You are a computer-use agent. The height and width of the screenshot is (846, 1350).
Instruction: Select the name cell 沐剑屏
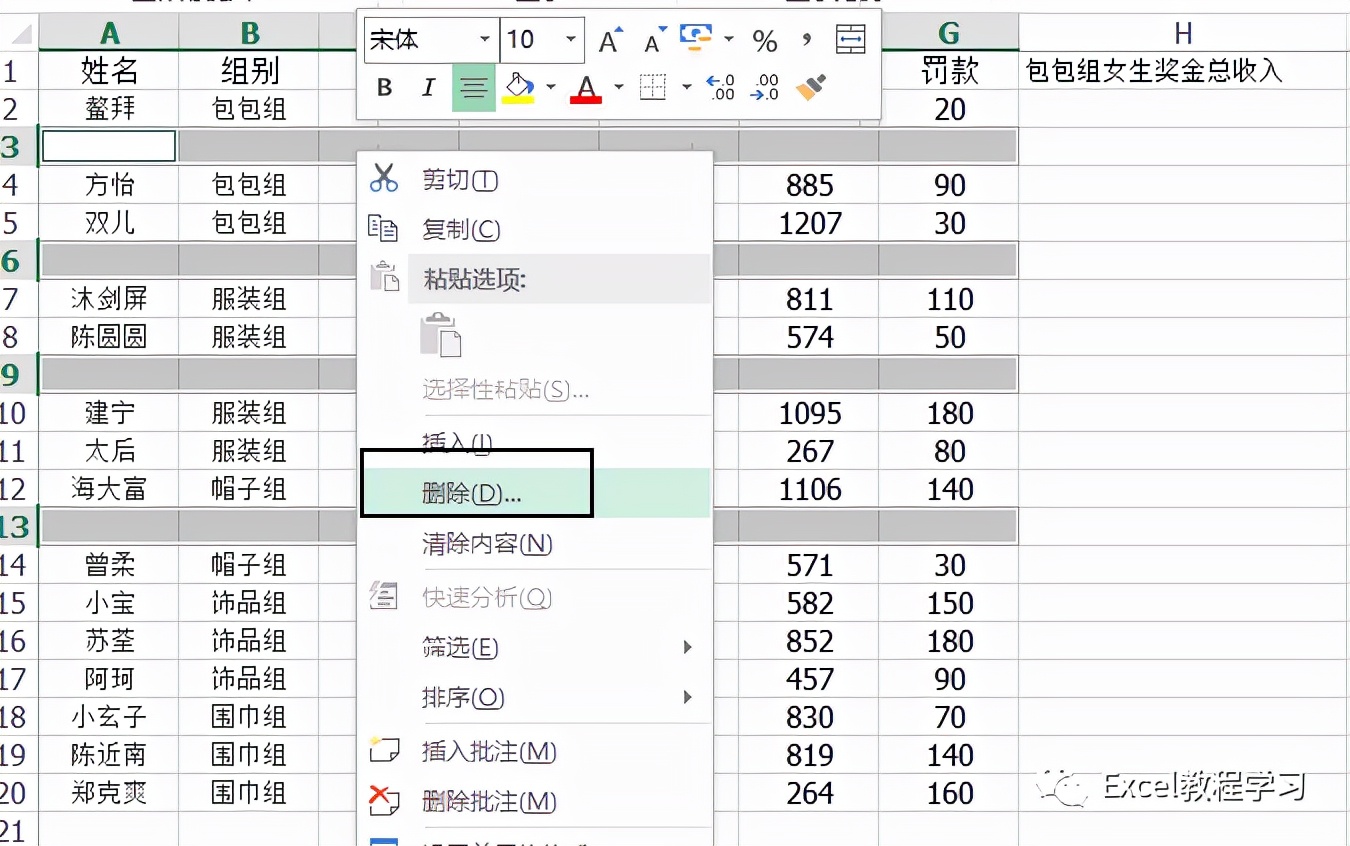pos(109,299)
